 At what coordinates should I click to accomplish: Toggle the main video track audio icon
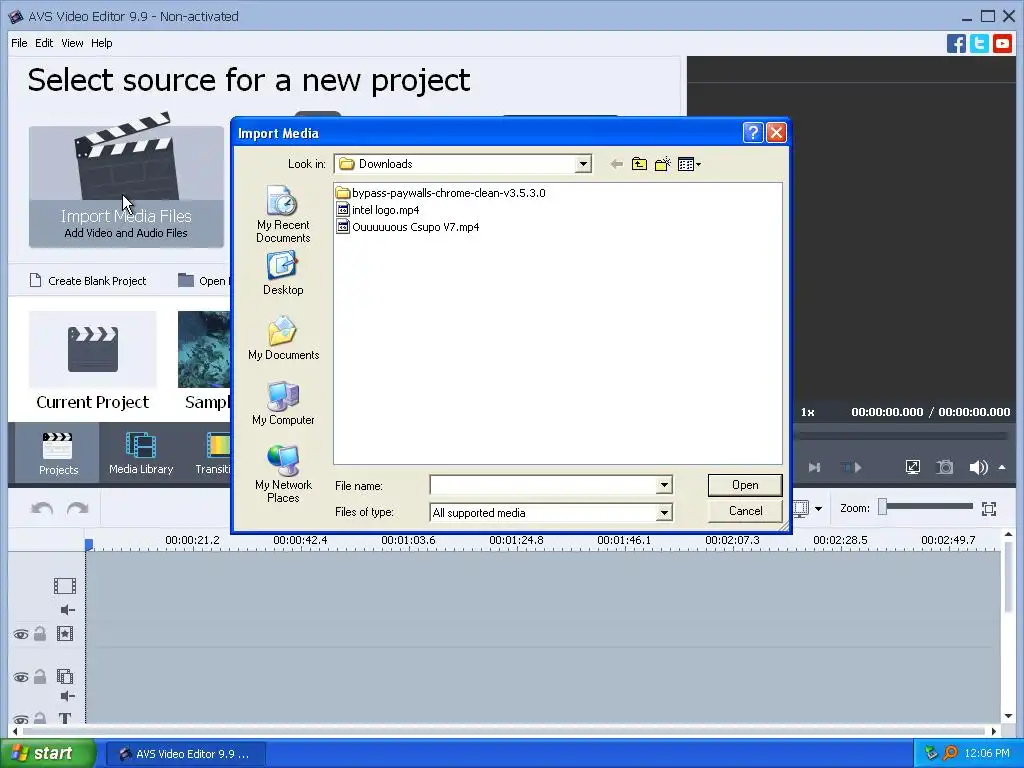(67, 610)
